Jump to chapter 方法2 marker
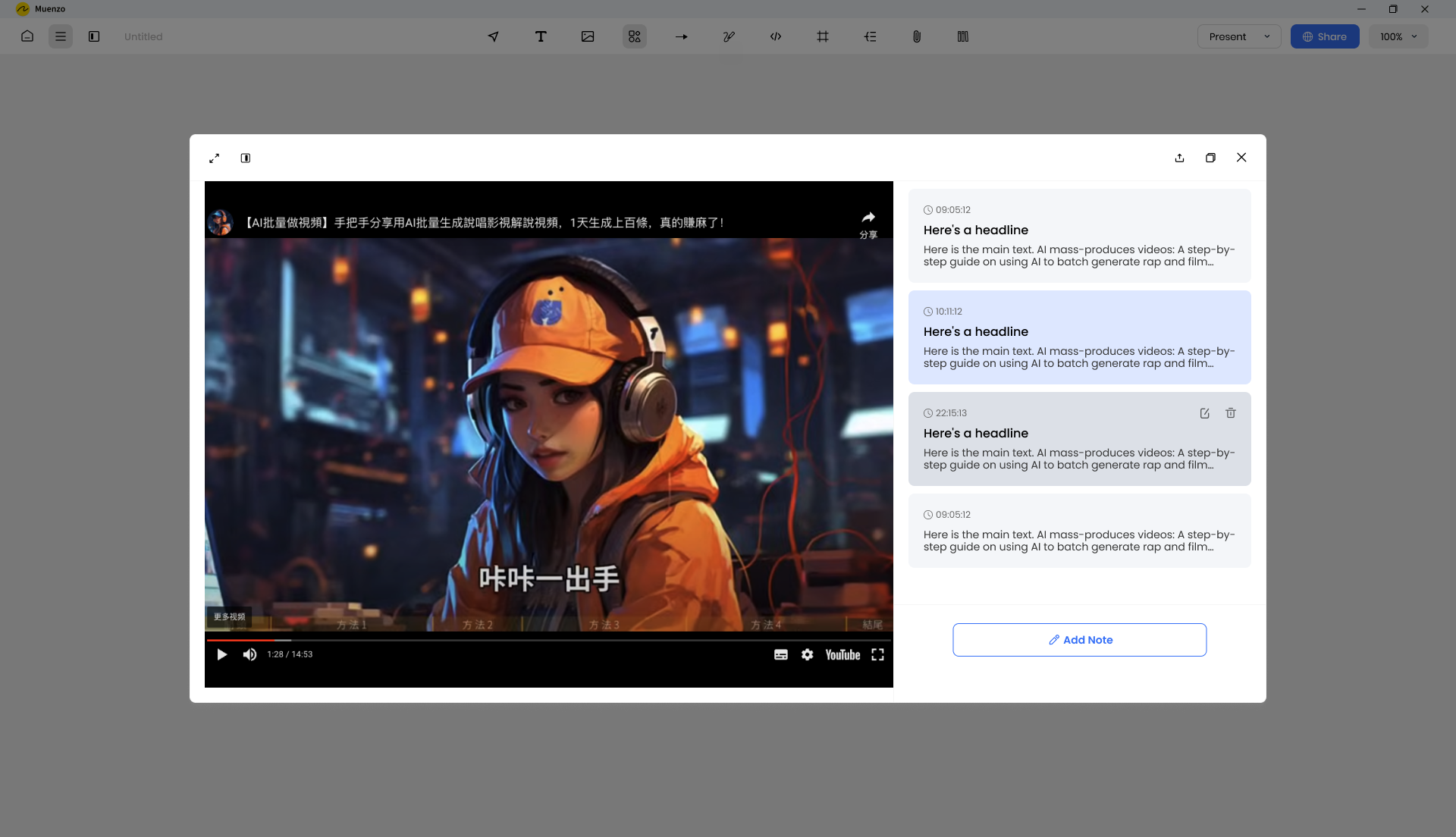The height and width of the screenshot is (837, 1456). [x=478, y=625]
